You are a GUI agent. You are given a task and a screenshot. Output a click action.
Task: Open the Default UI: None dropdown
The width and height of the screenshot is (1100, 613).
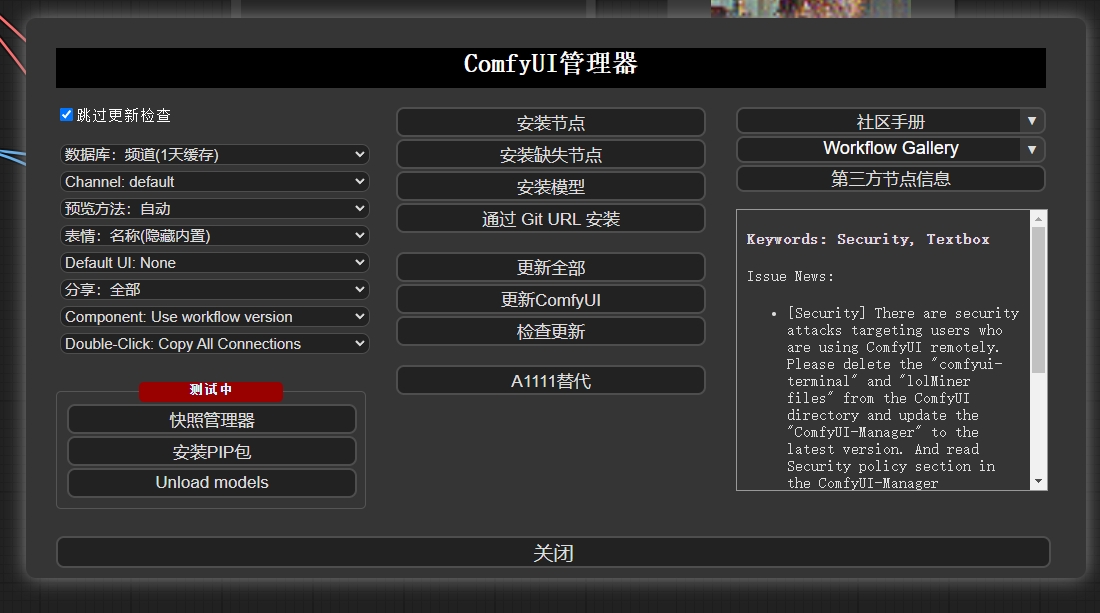coord(215,262)
